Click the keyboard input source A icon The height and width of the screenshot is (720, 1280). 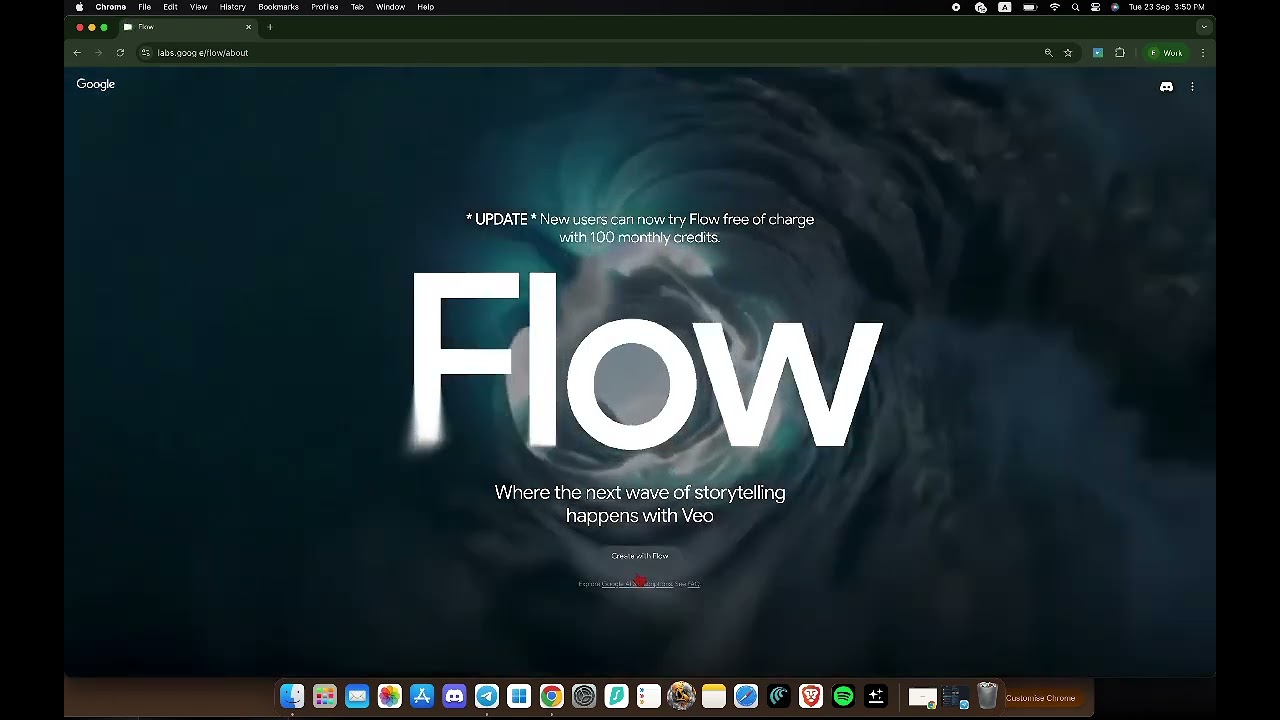pos(1005,7)
